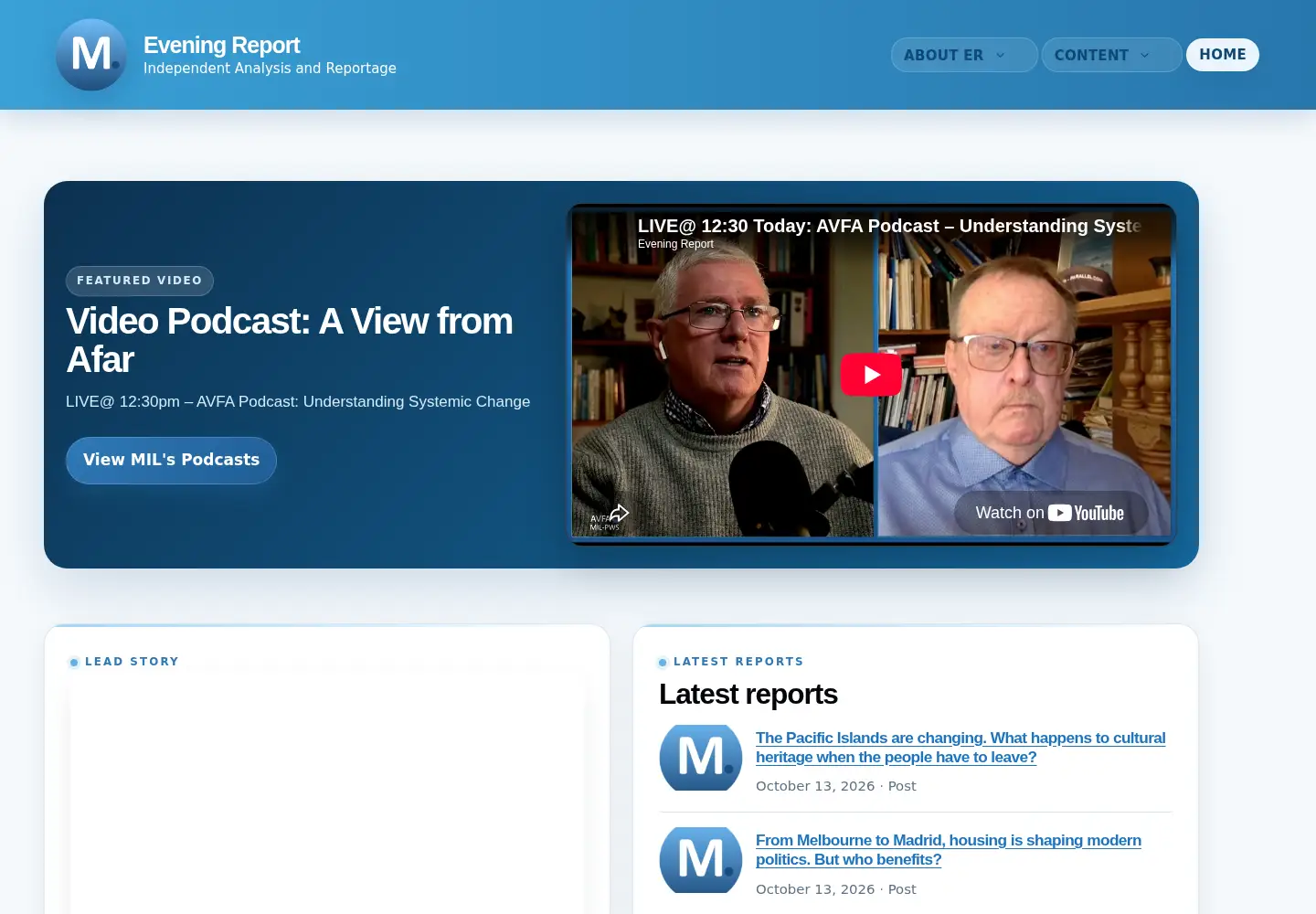Click the LEAD STORY label
This screenshot has width=1316, height=914.
click(x=132, y=662)
